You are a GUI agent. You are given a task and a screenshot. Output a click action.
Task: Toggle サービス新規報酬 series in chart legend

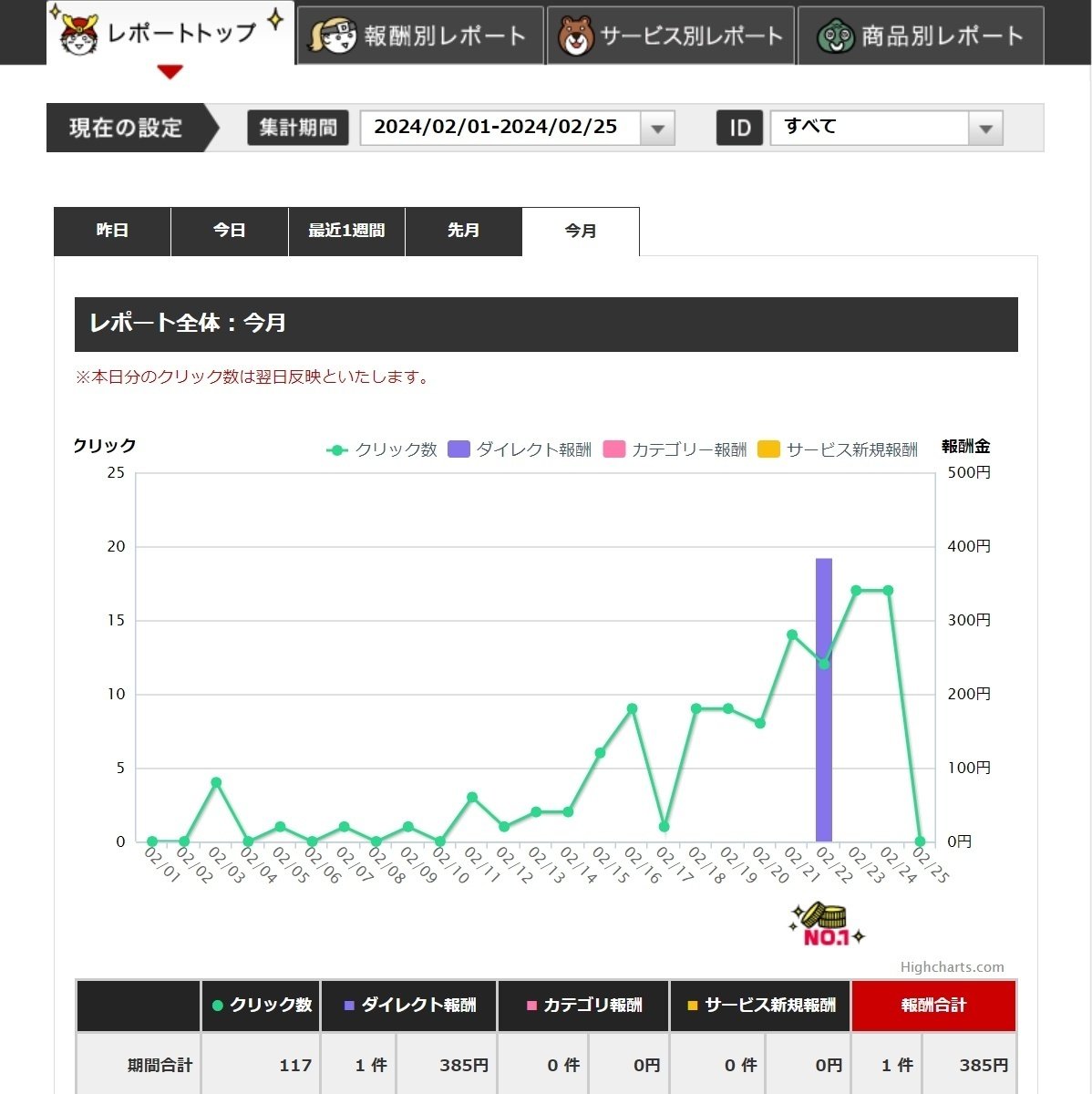[x=838, y=449]
